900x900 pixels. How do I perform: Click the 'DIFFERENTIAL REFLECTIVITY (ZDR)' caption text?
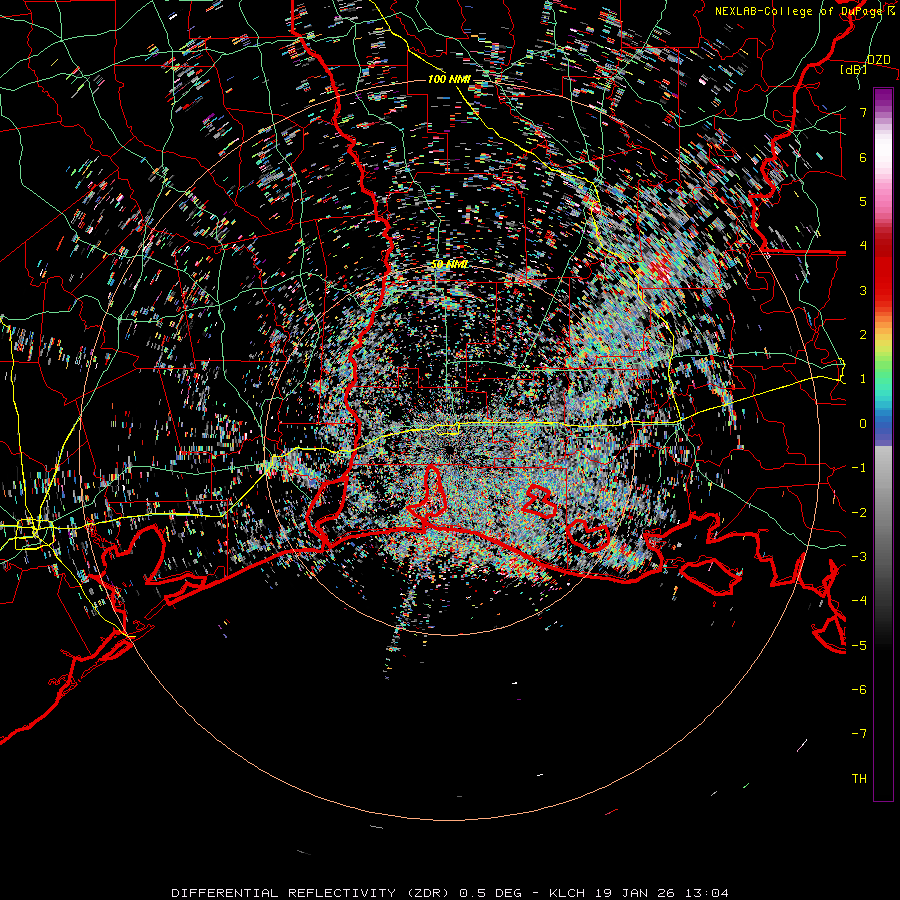click(312, 893)
